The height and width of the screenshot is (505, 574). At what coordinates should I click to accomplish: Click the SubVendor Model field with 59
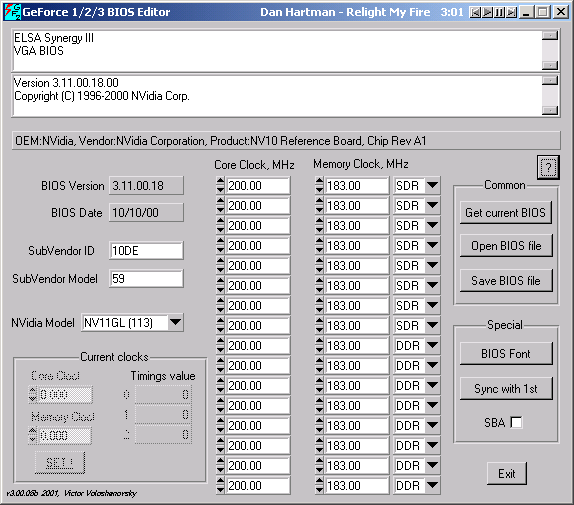coord(146,279)
